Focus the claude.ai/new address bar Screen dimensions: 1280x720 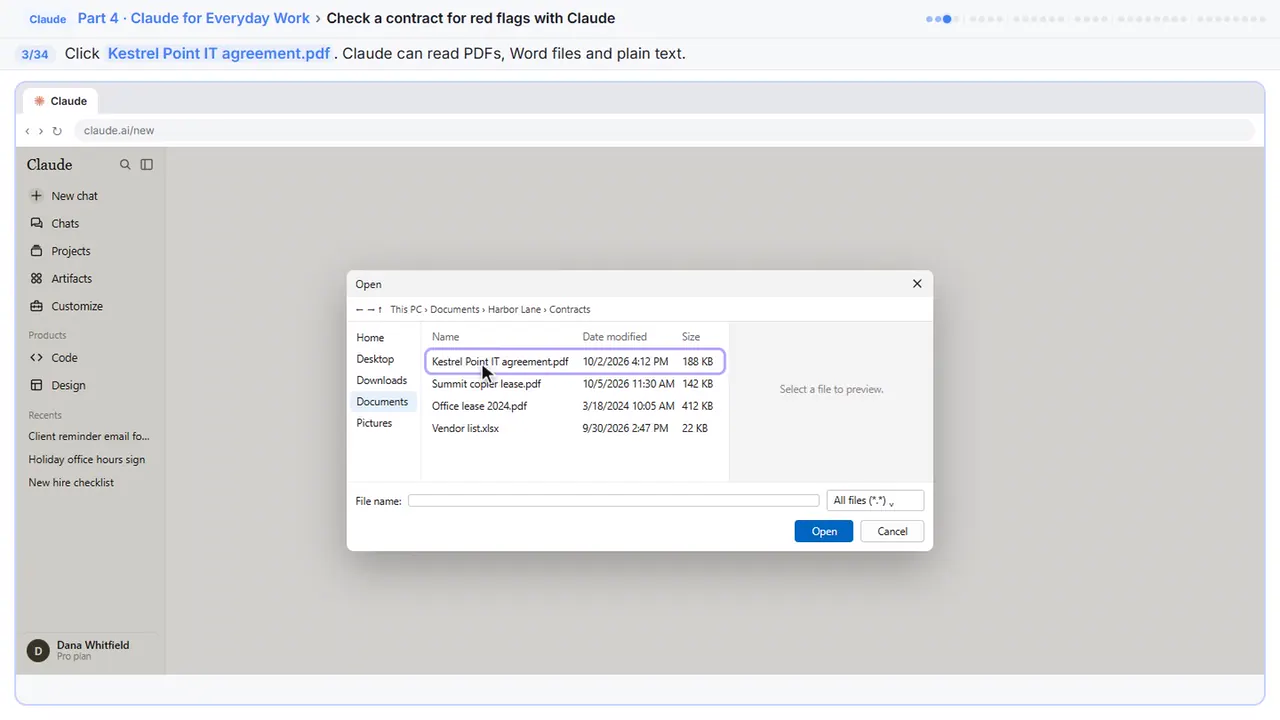click(x=664, y=131)
